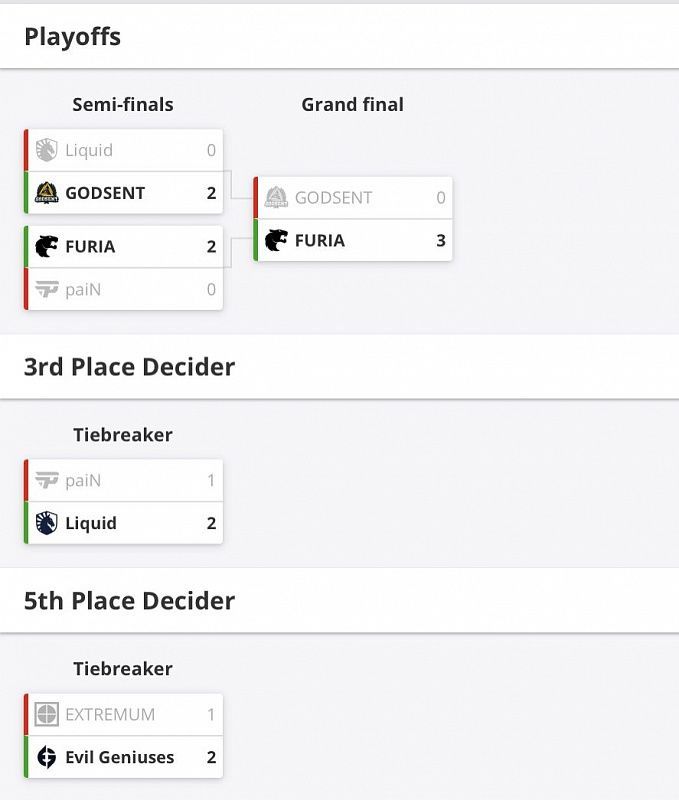Viewport: 679px width, 800px height.
Task: Click the paiN logo in the 3rd place tiebreaker
Action: (x=46, y=481)
